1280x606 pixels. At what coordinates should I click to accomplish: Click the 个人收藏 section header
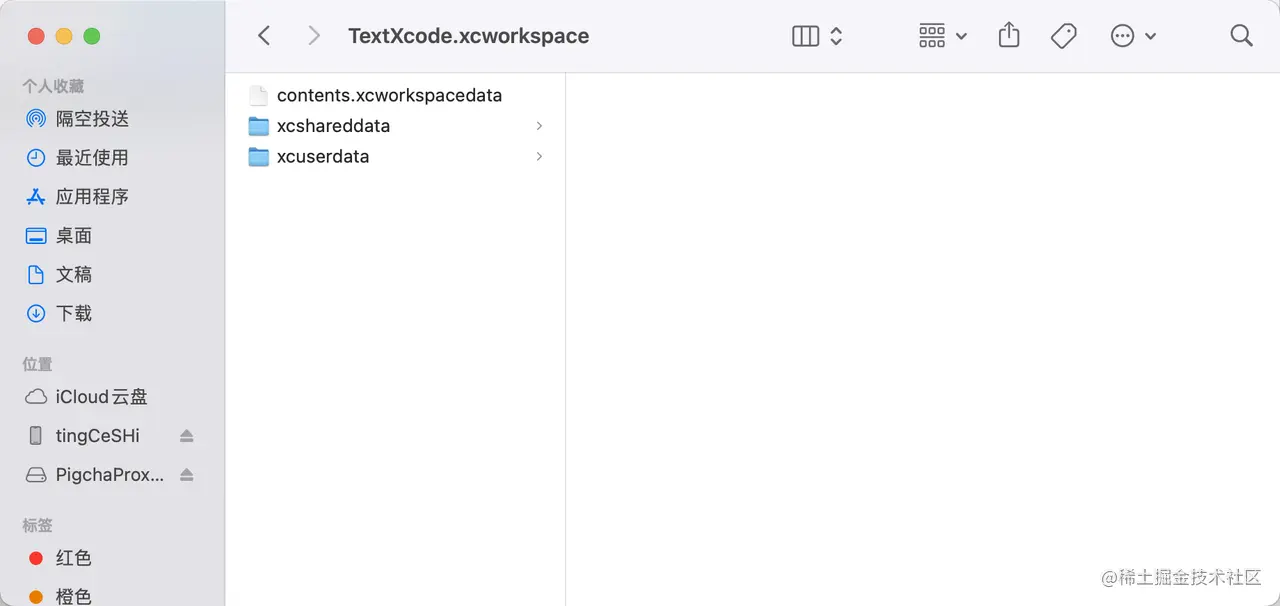click(x=53, y=87)
